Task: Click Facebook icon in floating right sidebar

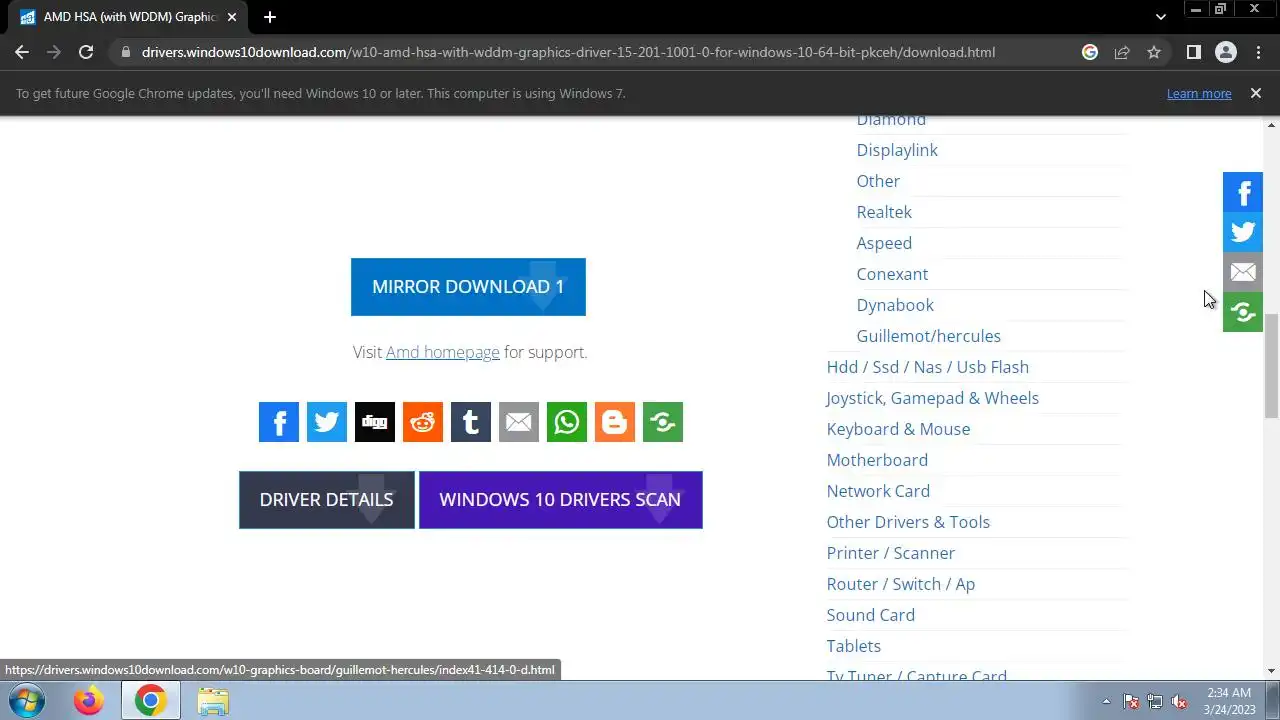Action: (1243, 192)
